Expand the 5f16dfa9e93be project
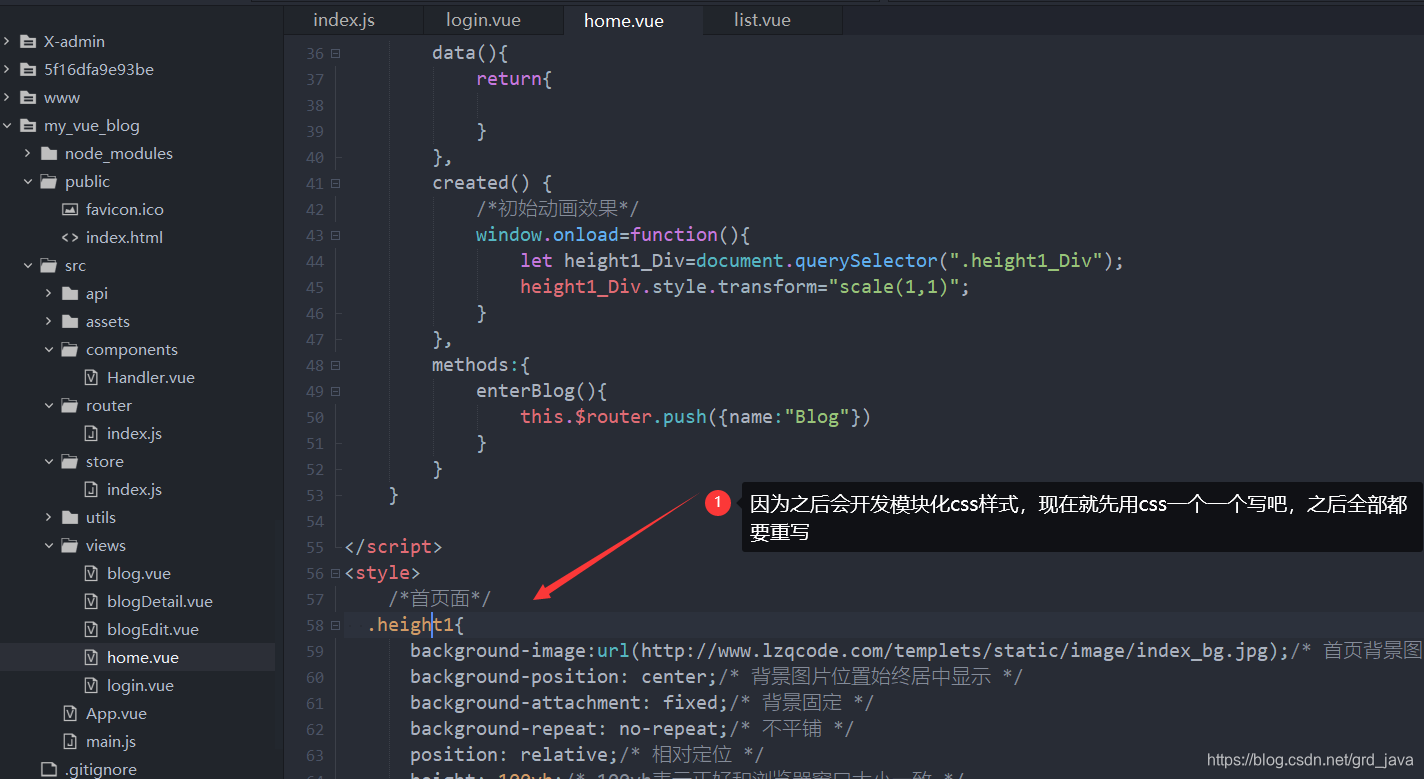 pos(7,70)
